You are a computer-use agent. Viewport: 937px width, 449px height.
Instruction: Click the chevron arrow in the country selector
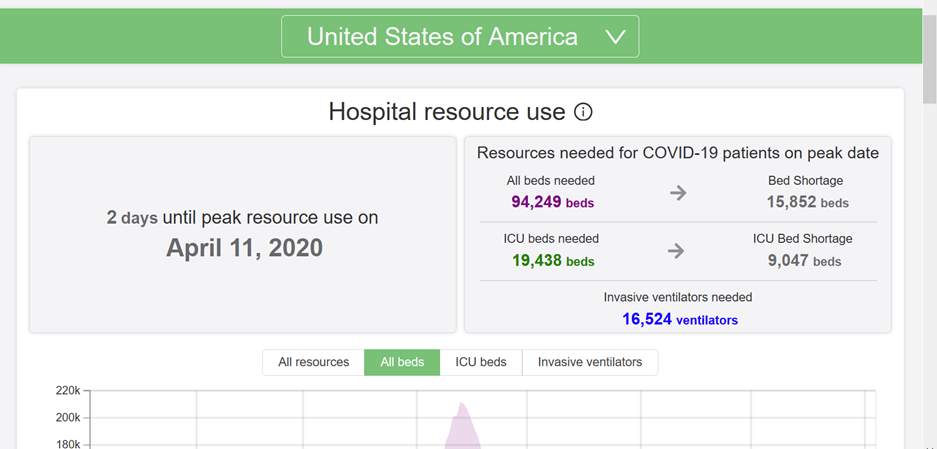point(615,37)
